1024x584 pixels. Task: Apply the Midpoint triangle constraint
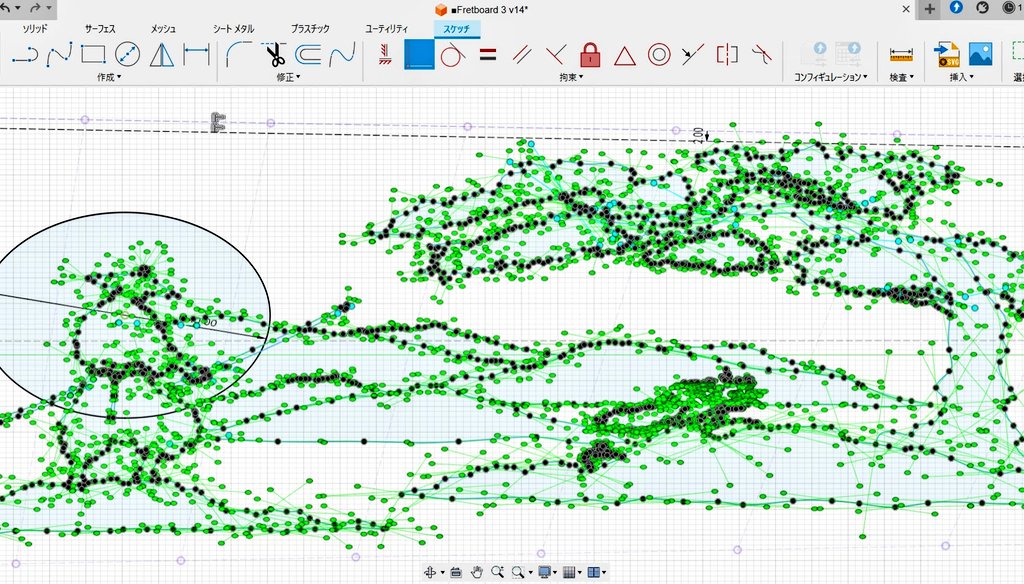[624, 56]
